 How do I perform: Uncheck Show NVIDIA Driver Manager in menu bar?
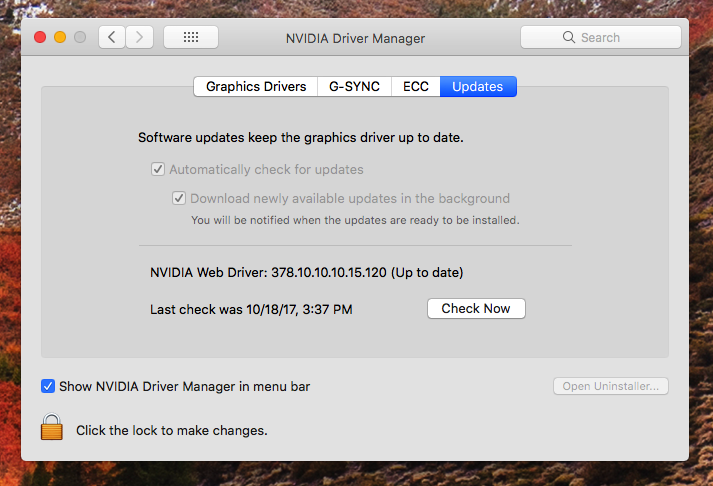[48, 386]
